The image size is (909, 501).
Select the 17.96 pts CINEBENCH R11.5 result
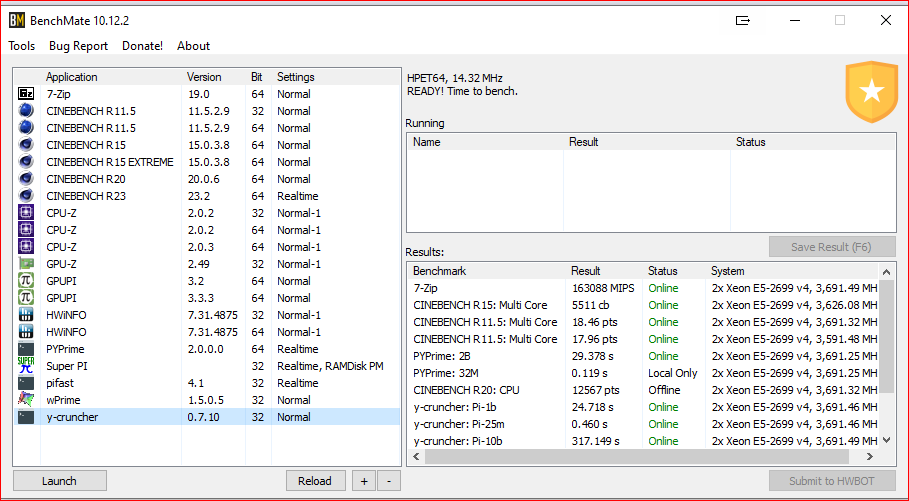coord(643,339)
